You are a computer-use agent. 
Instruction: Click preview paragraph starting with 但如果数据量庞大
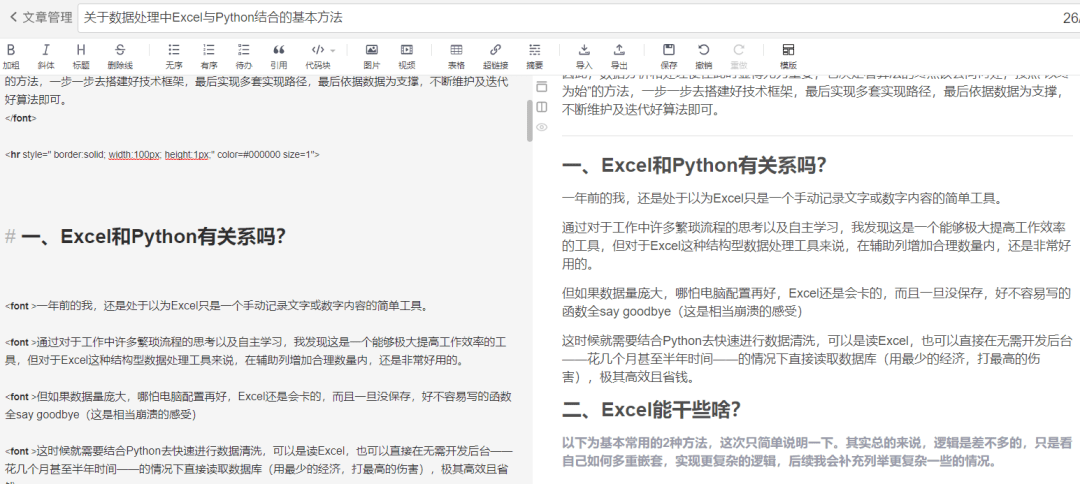tap(817, 302)
